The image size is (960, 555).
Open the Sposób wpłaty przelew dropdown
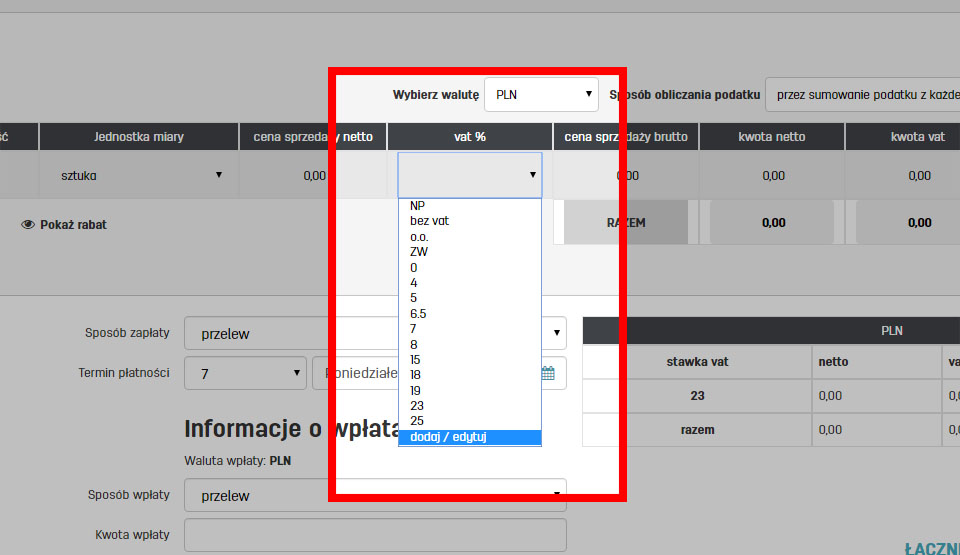[375, 495]
